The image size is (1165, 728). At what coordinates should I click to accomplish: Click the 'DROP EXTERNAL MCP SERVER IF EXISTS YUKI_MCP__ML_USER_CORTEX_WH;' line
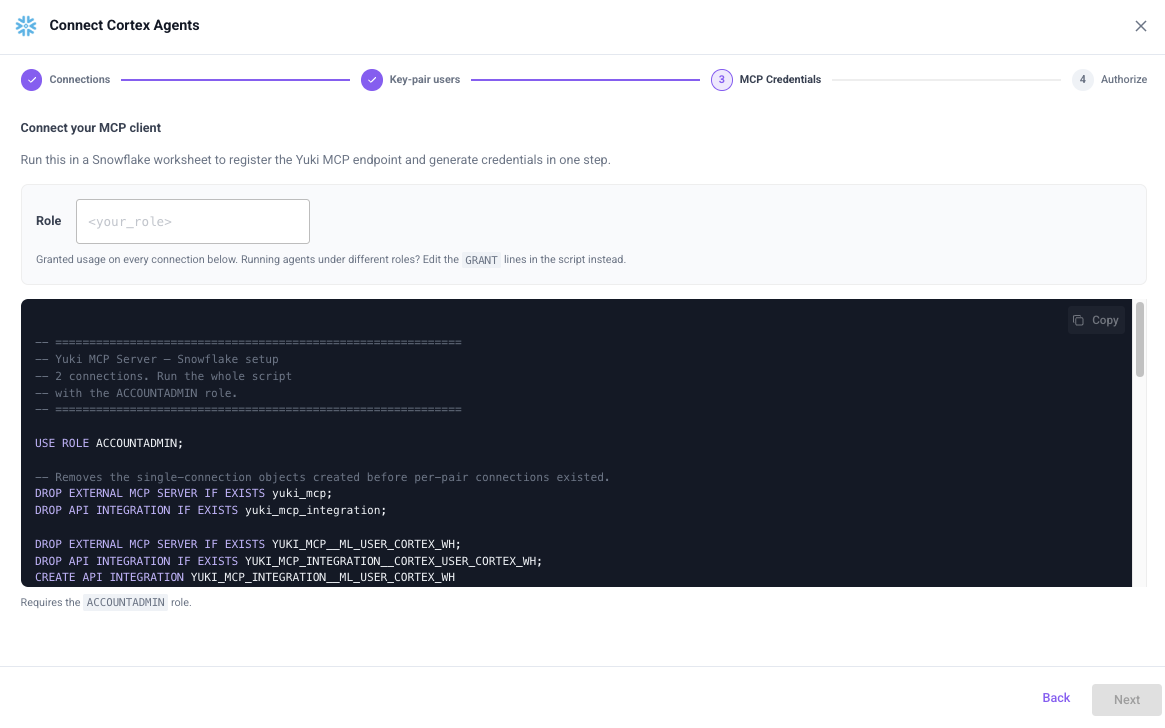[247, 544]
